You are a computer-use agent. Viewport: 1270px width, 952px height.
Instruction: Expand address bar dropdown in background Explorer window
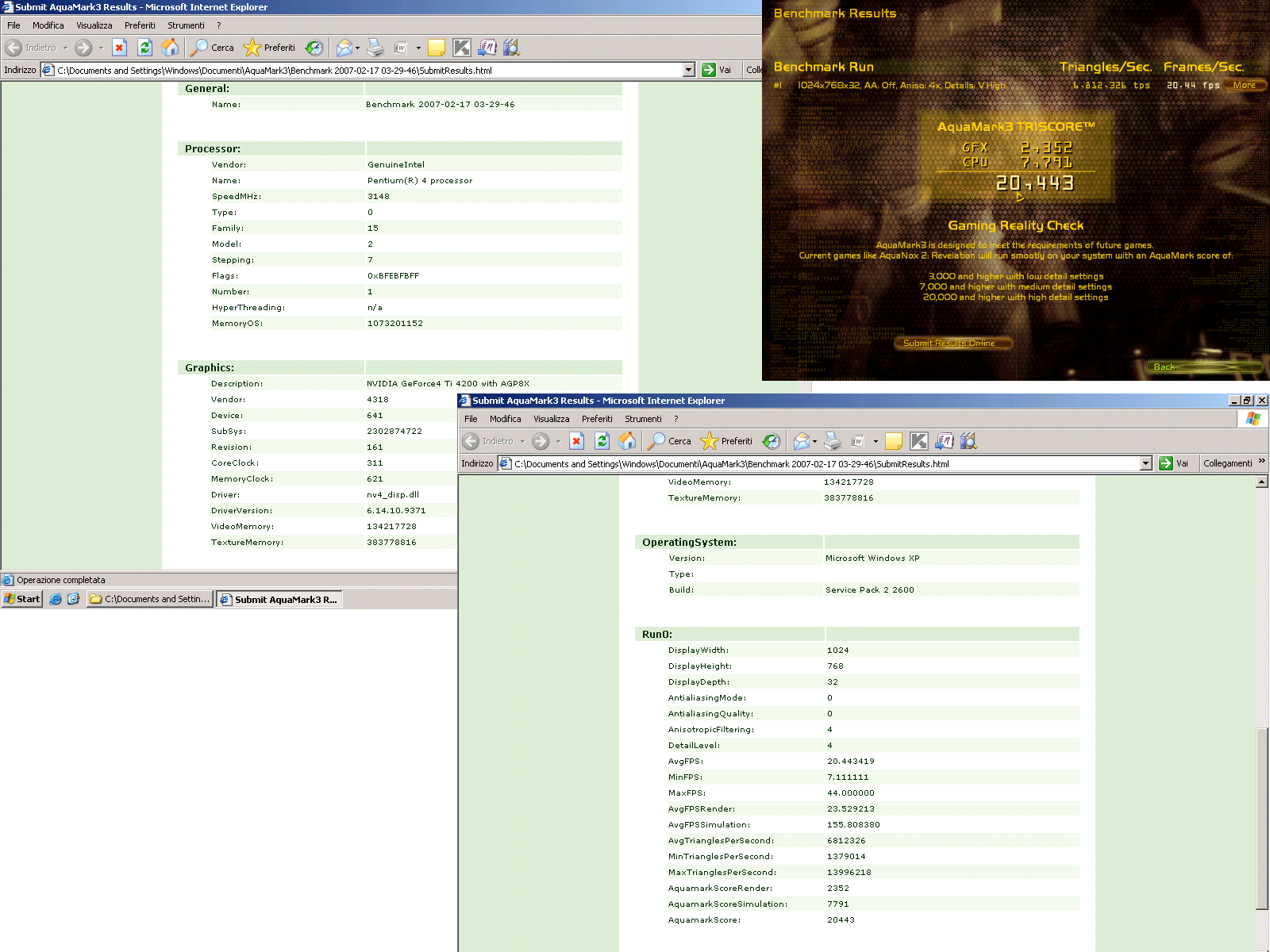coord(689,70)
